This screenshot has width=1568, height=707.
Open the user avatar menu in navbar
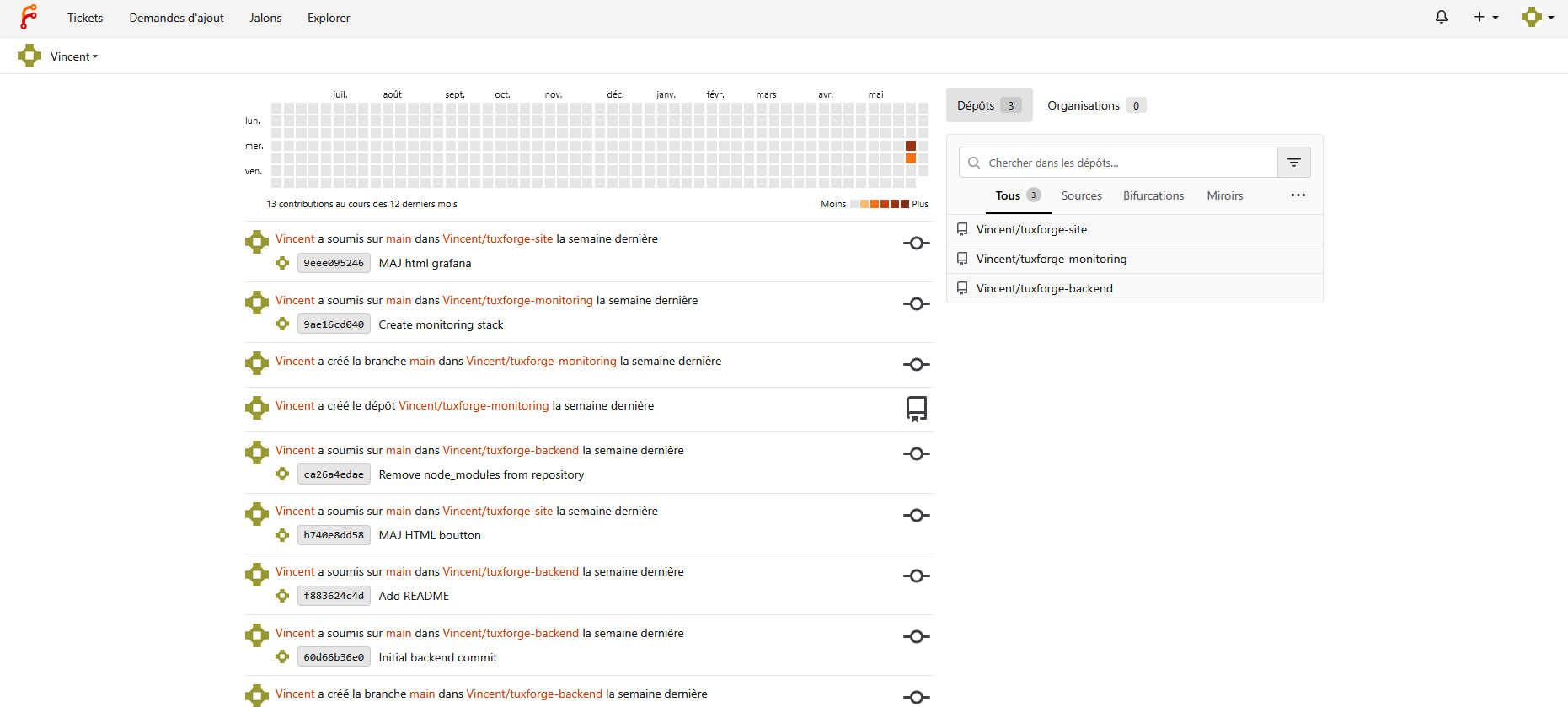[1538, 17]
